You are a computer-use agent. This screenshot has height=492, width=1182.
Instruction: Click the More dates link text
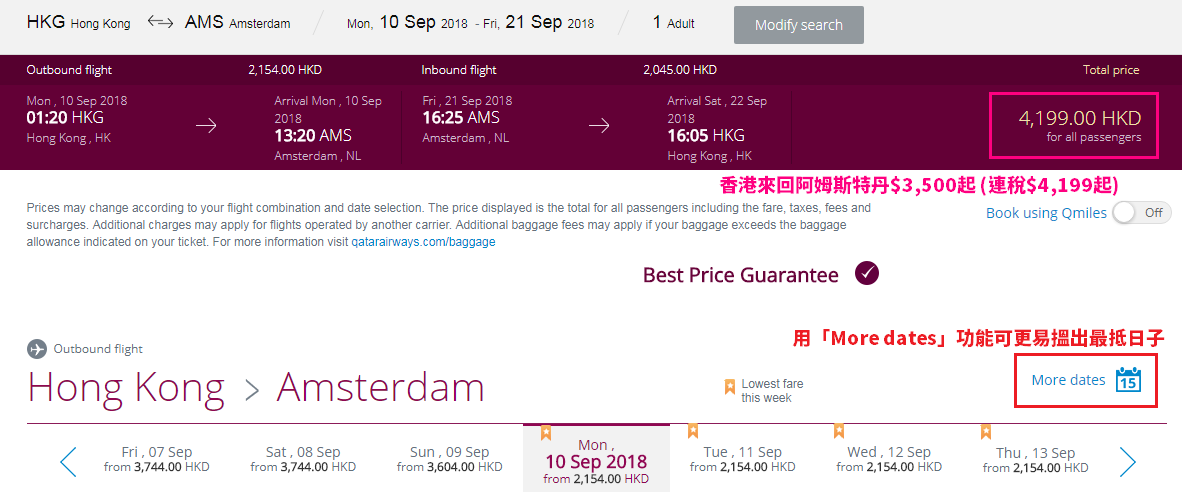[x=1068, y=380]
